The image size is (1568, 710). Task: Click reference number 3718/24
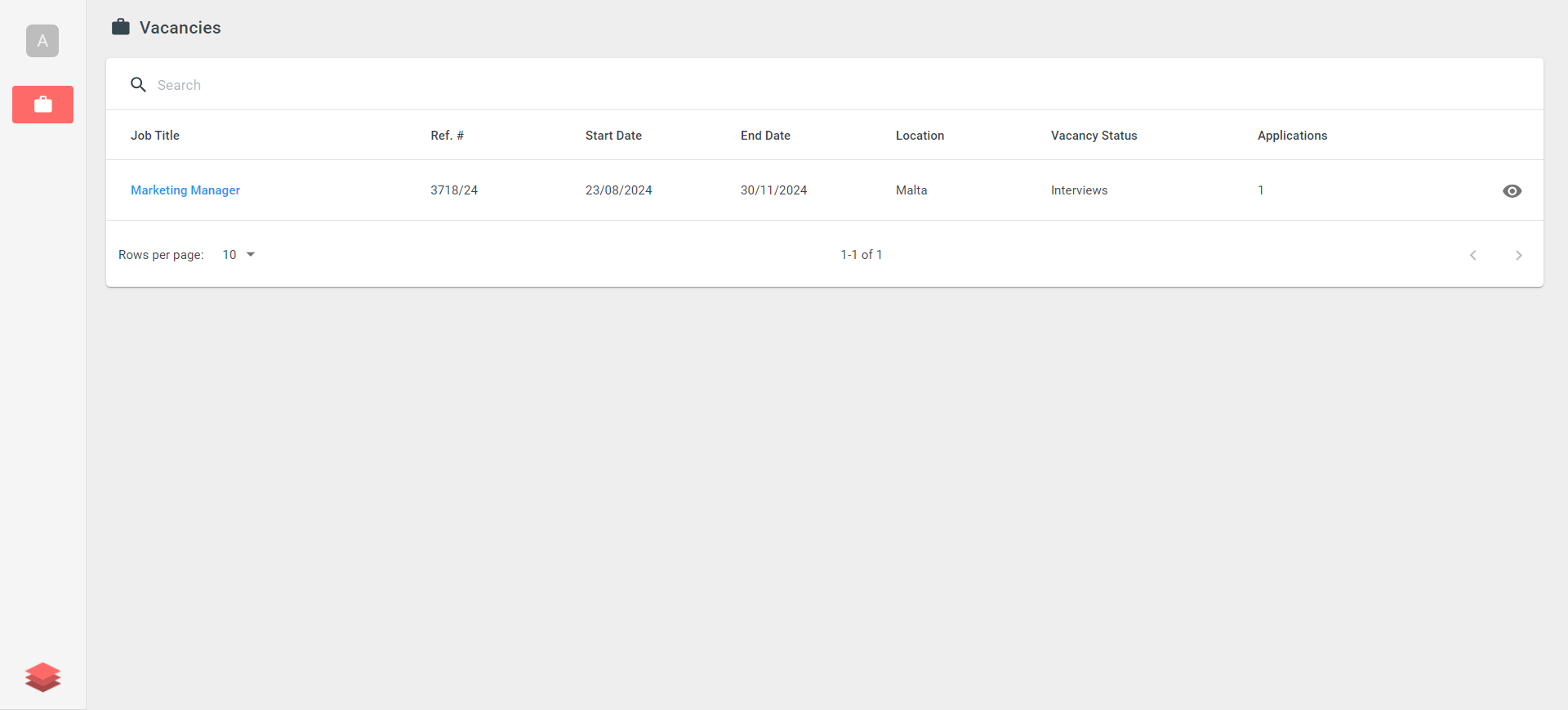pos(454,190)
